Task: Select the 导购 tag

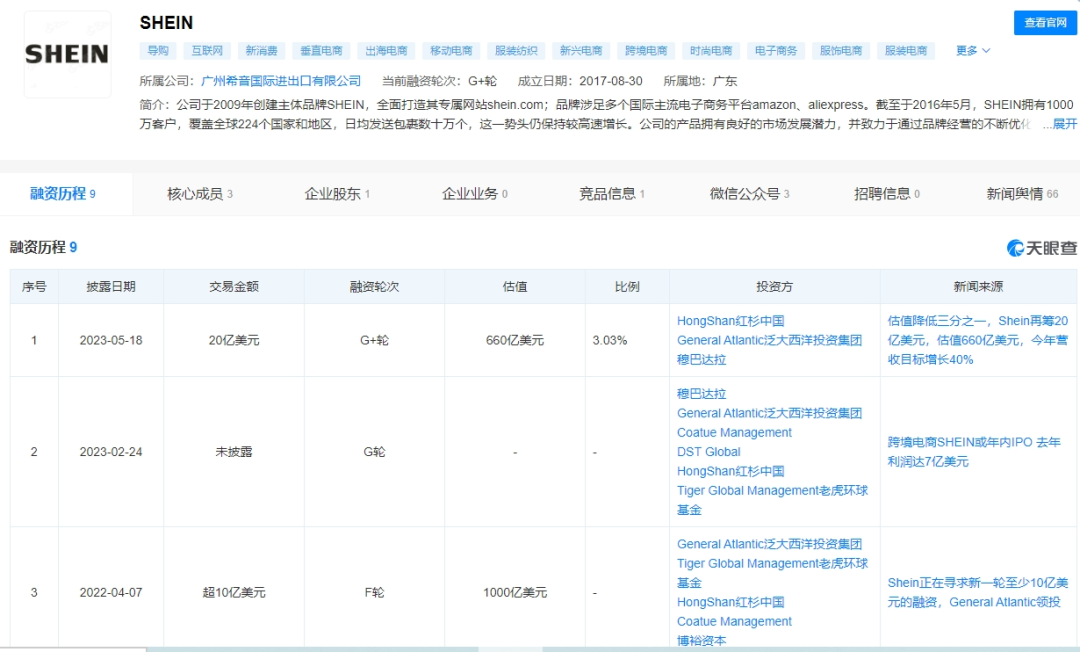Action: (x=158, y=51)
